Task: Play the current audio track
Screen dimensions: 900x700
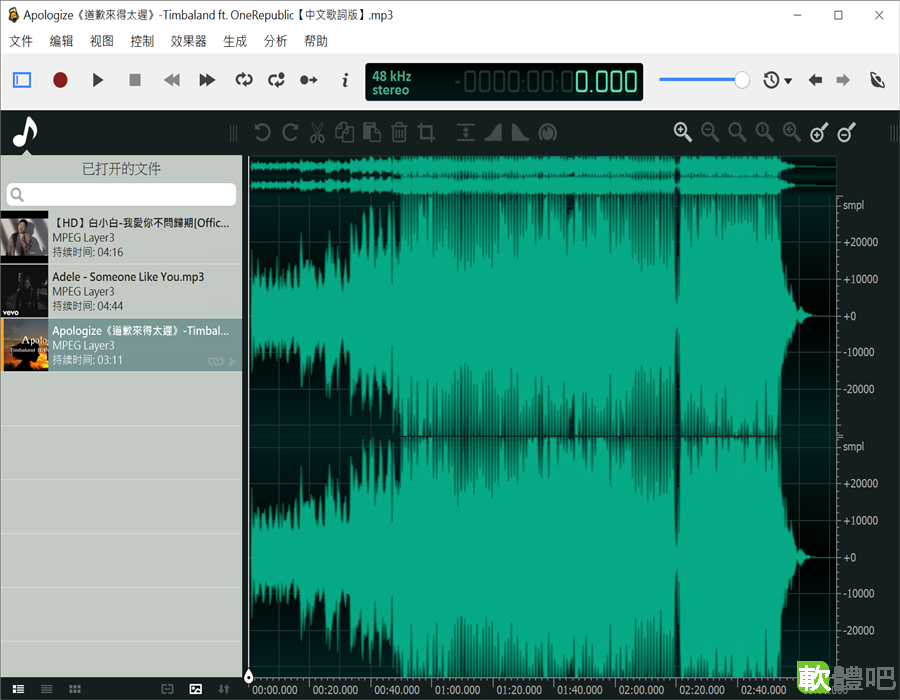Action: (x=98, y=80)
